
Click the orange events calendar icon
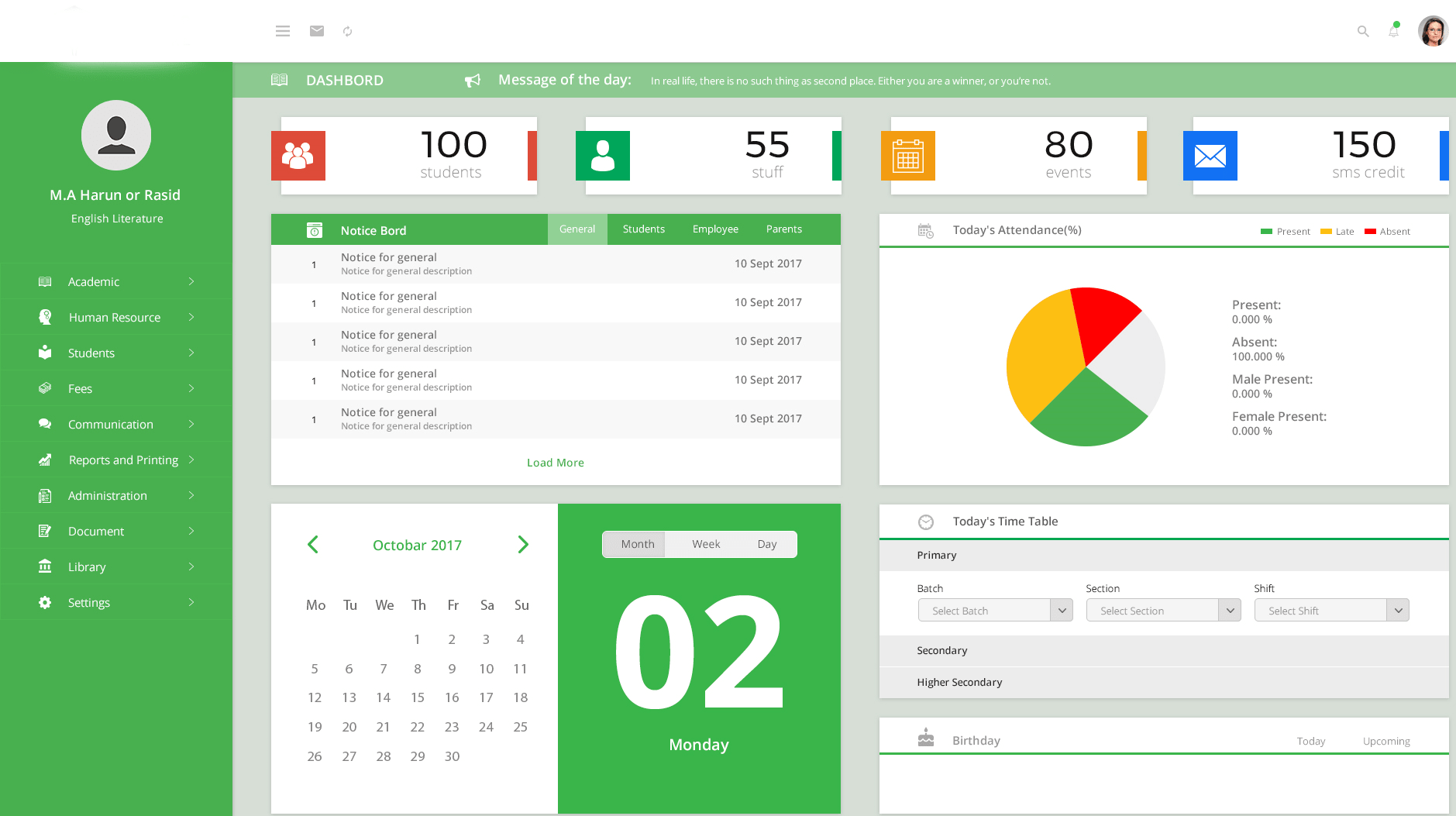click(x=908, y=156)
